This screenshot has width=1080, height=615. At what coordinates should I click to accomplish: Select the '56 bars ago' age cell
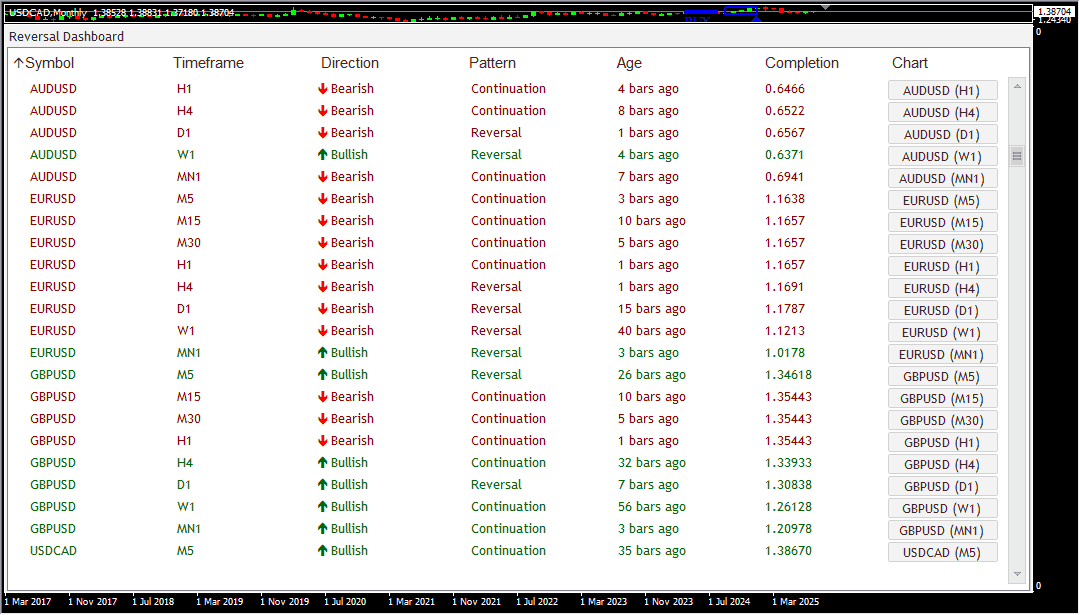652,507
